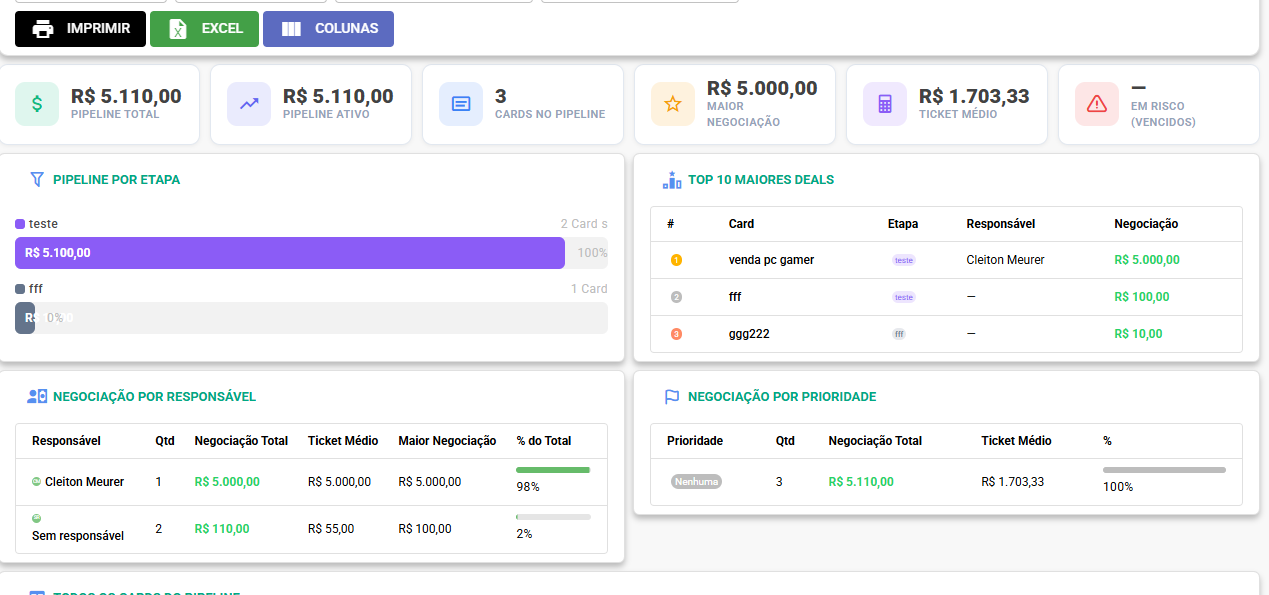This screenshot has height=595, width=1269.
Task: Click the "R$ 110,00" total for Sem responsável
Action: click(222, 529)
